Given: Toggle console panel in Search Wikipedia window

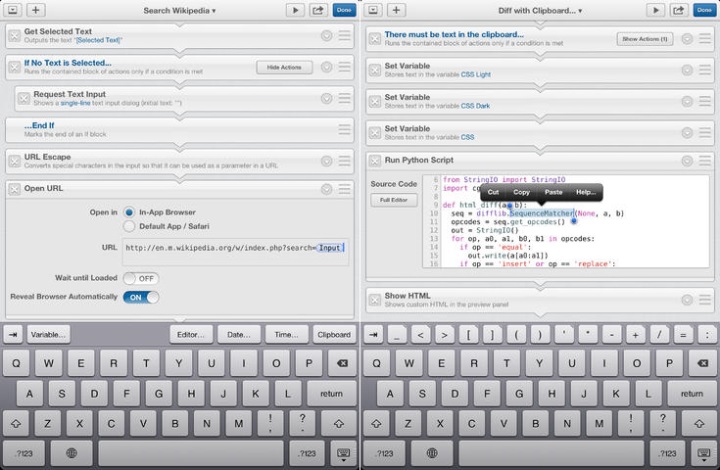Looking at the screenshot, I should pos(13,10).
